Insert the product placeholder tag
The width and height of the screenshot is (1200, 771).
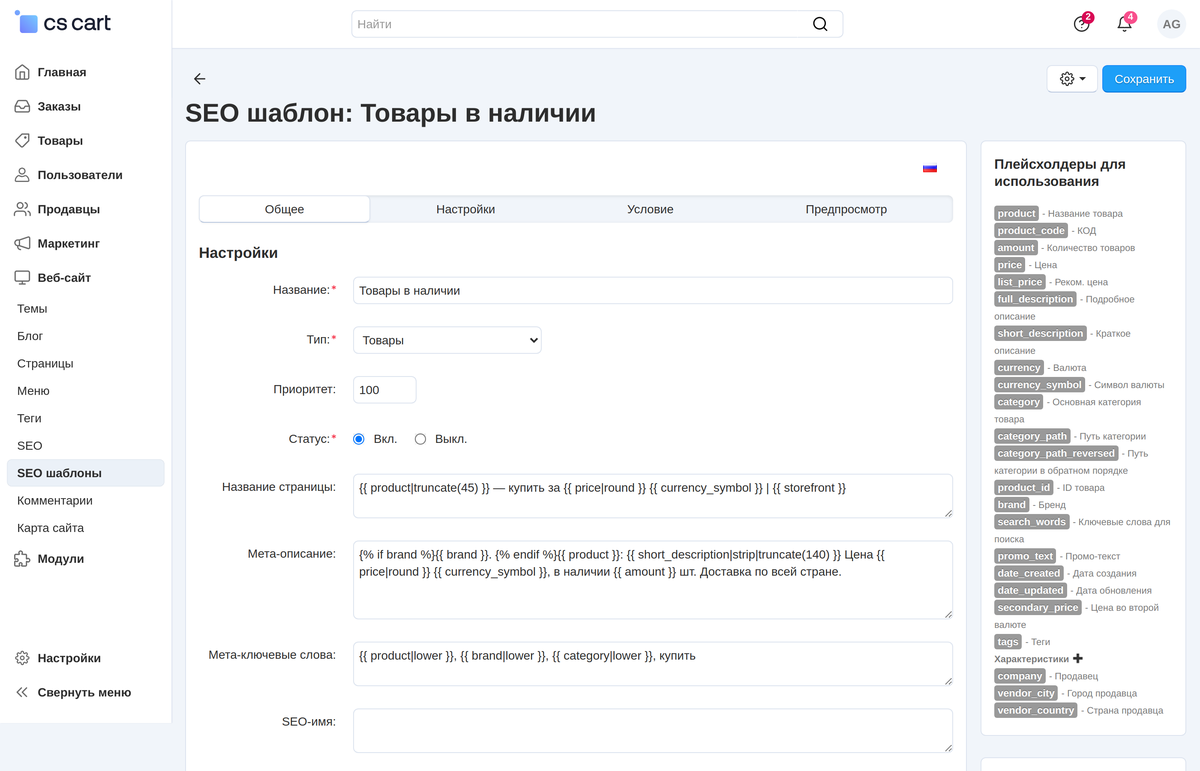click(1016, 213)
